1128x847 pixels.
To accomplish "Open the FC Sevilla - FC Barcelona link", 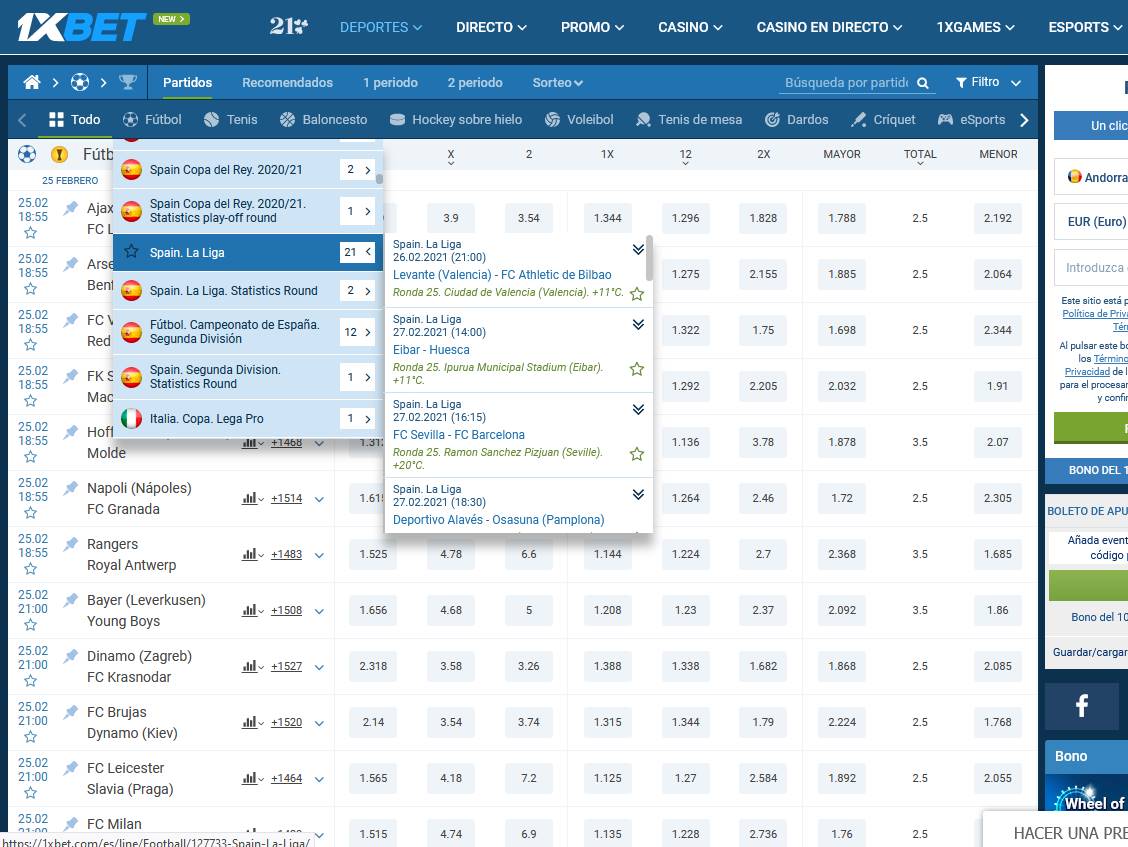I will tap(459, 435).
